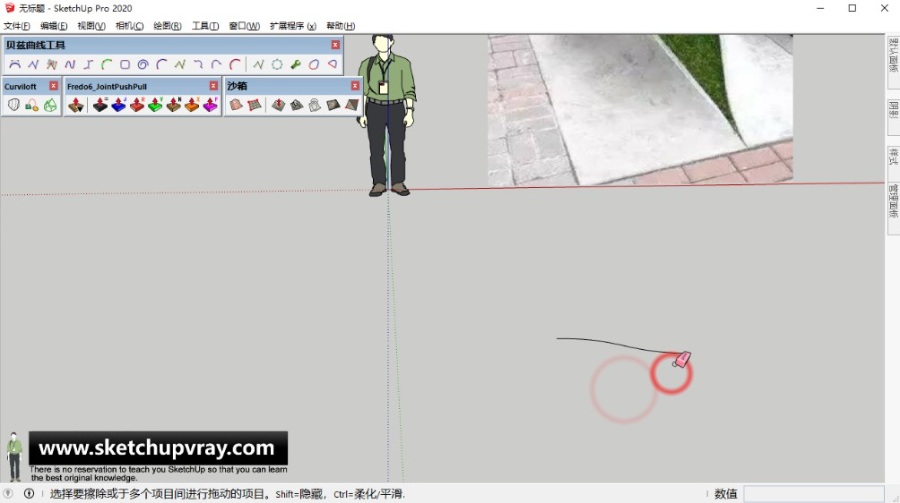
Task: Click the geo-location icon in status bar
Action: (x=8, y=493)
